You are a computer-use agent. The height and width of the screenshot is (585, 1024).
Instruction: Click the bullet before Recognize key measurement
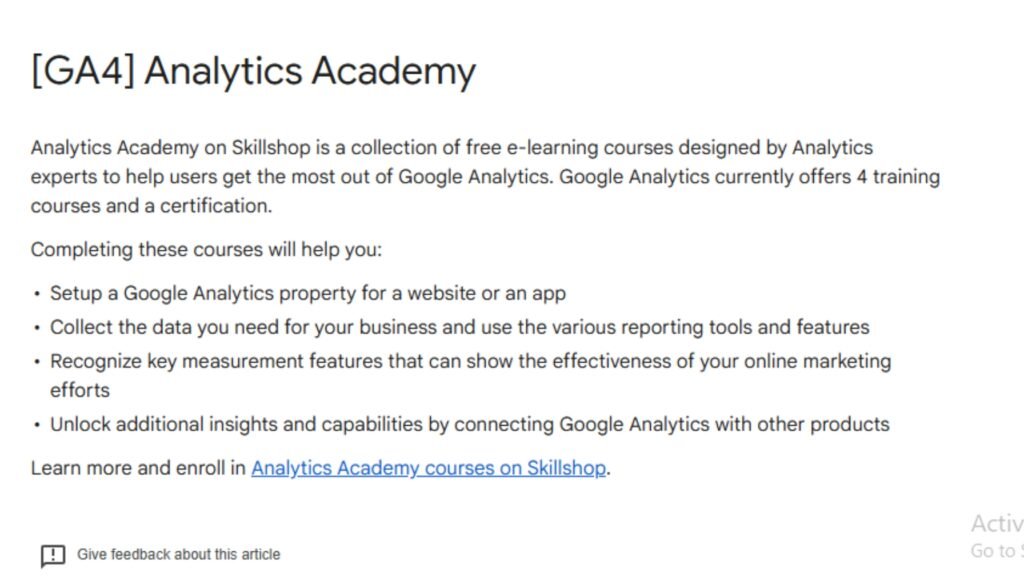(x=37, y=362)
